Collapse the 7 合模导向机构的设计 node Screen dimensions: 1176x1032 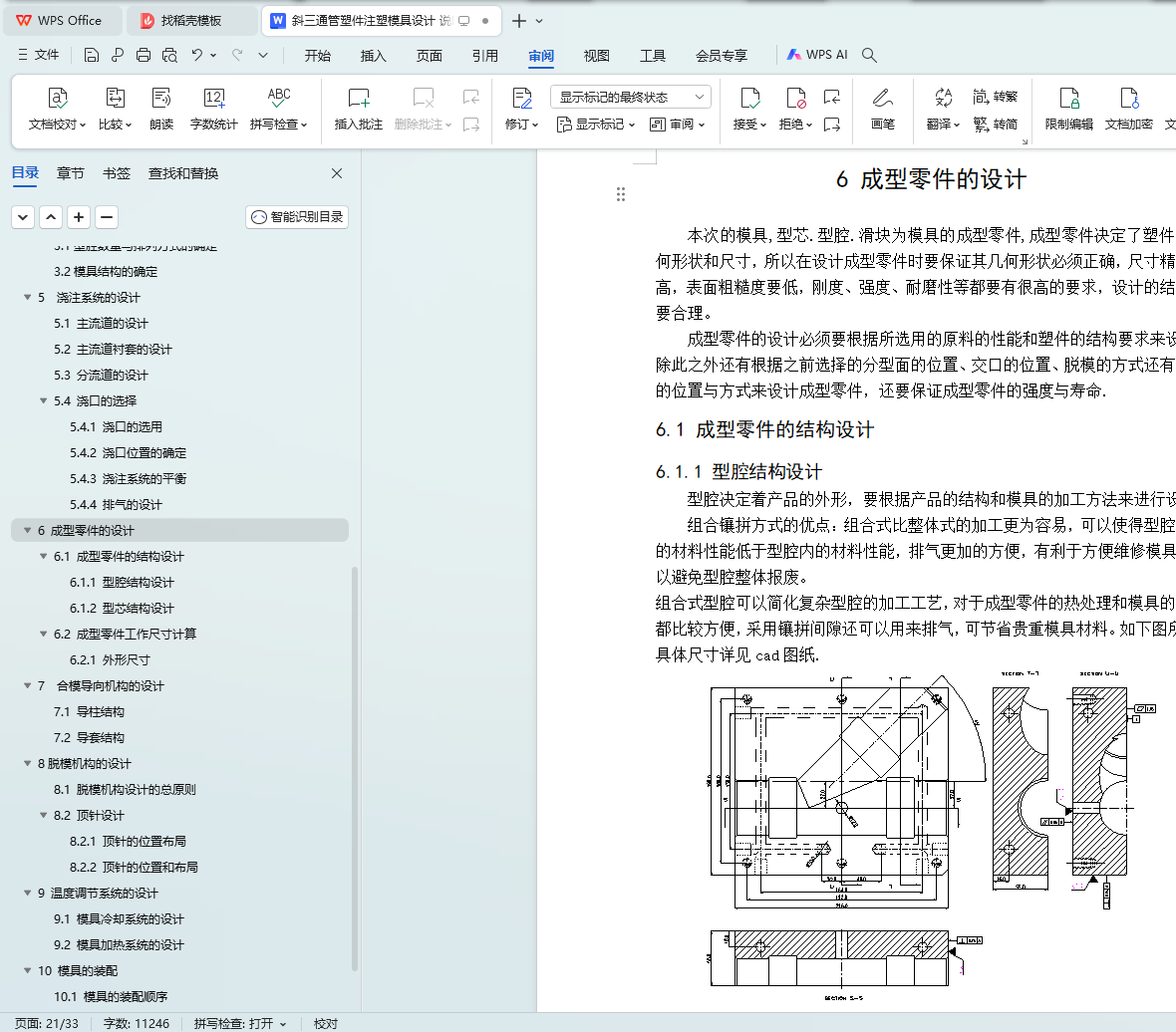28,685
